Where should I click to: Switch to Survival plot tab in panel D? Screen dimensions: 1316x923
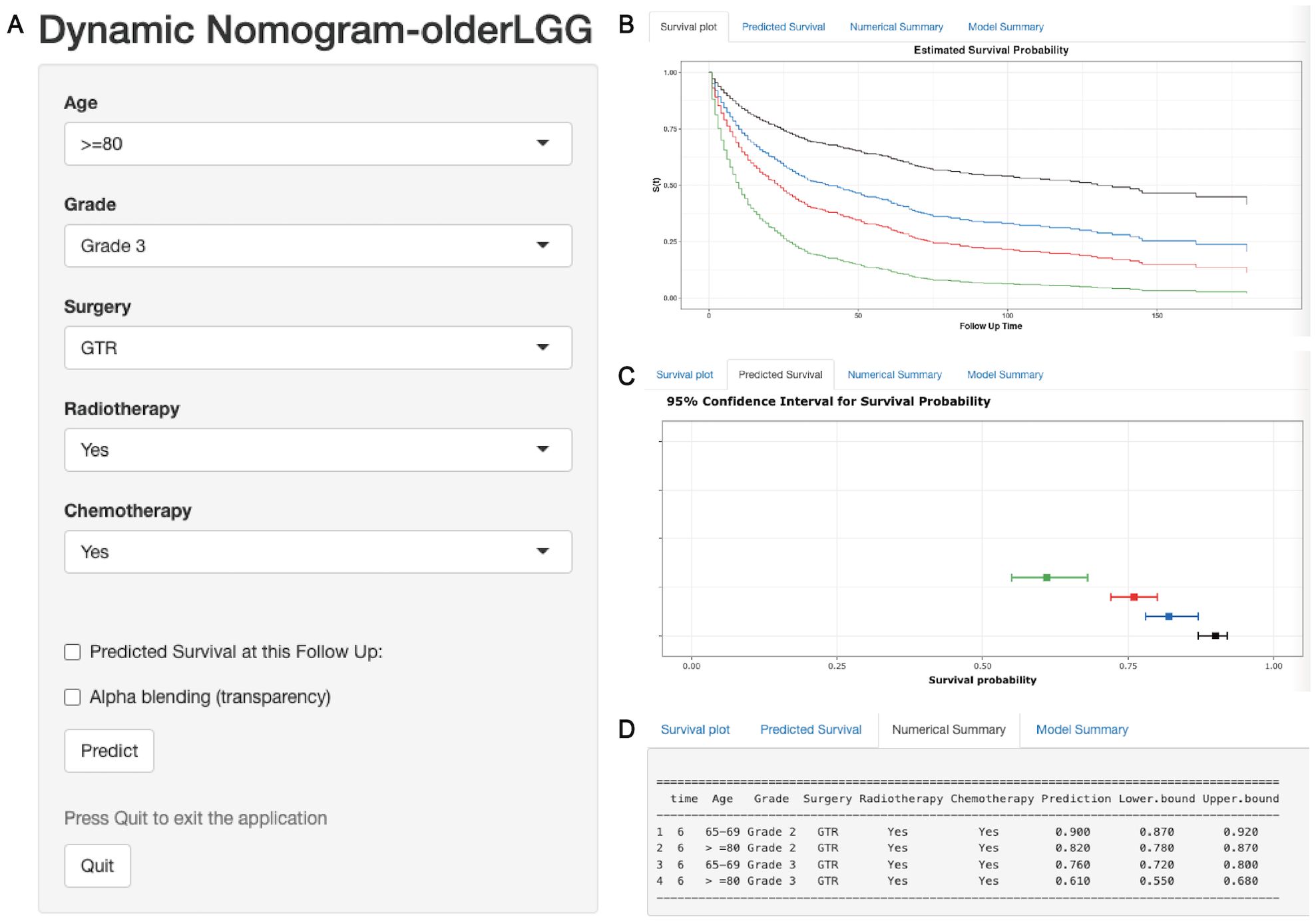[695, 729]
